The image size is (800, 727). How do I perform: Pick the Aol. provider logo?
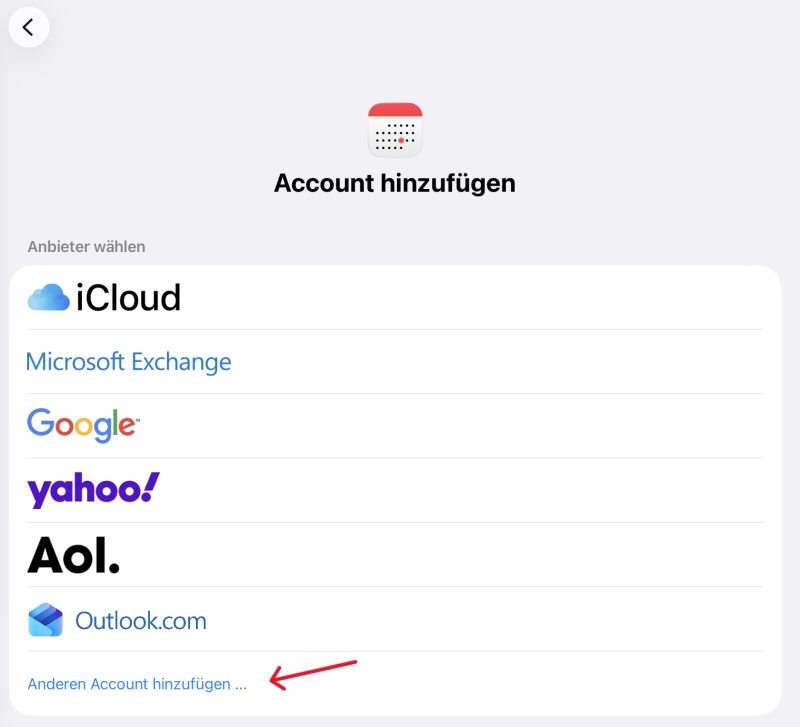tap(73, 555)
